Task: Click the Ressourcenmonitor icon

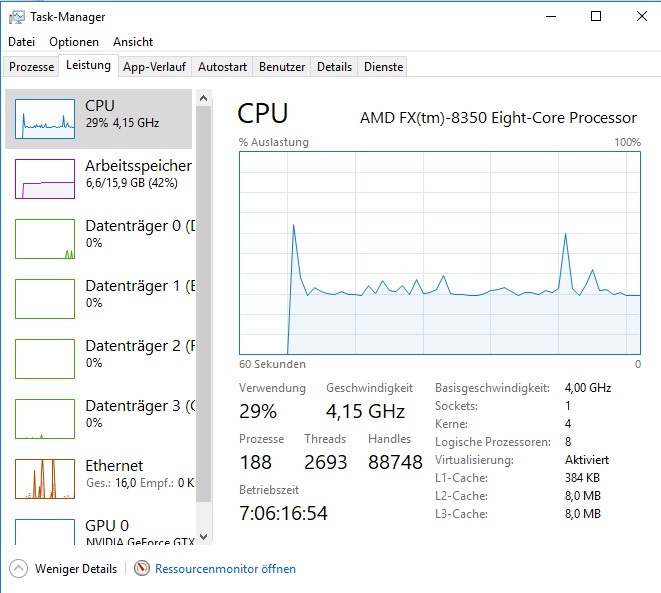Action: [x=143, y=569]
